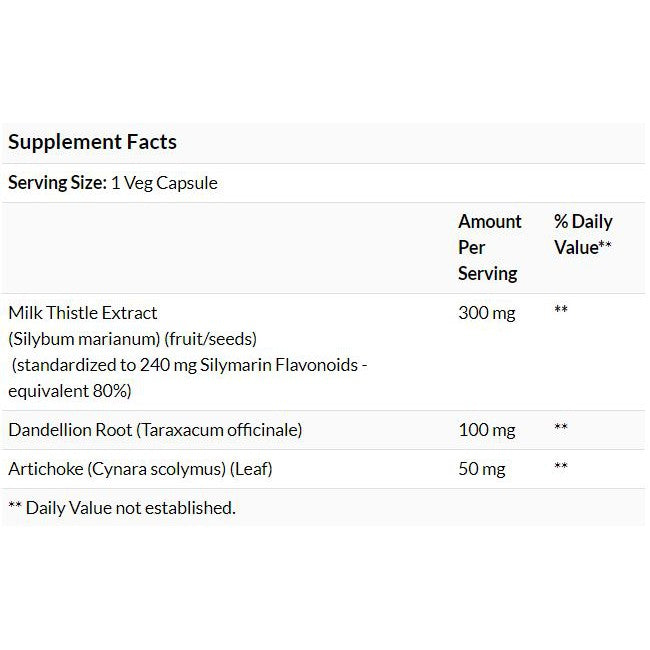Click the Amount Per Serving column header

coord(489,247)
